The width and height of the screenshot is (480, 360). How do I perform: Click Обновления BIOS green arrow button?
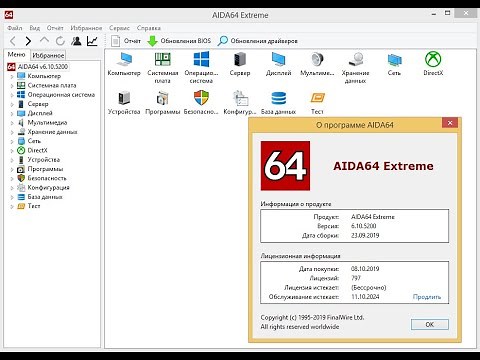tap(179, 41)
